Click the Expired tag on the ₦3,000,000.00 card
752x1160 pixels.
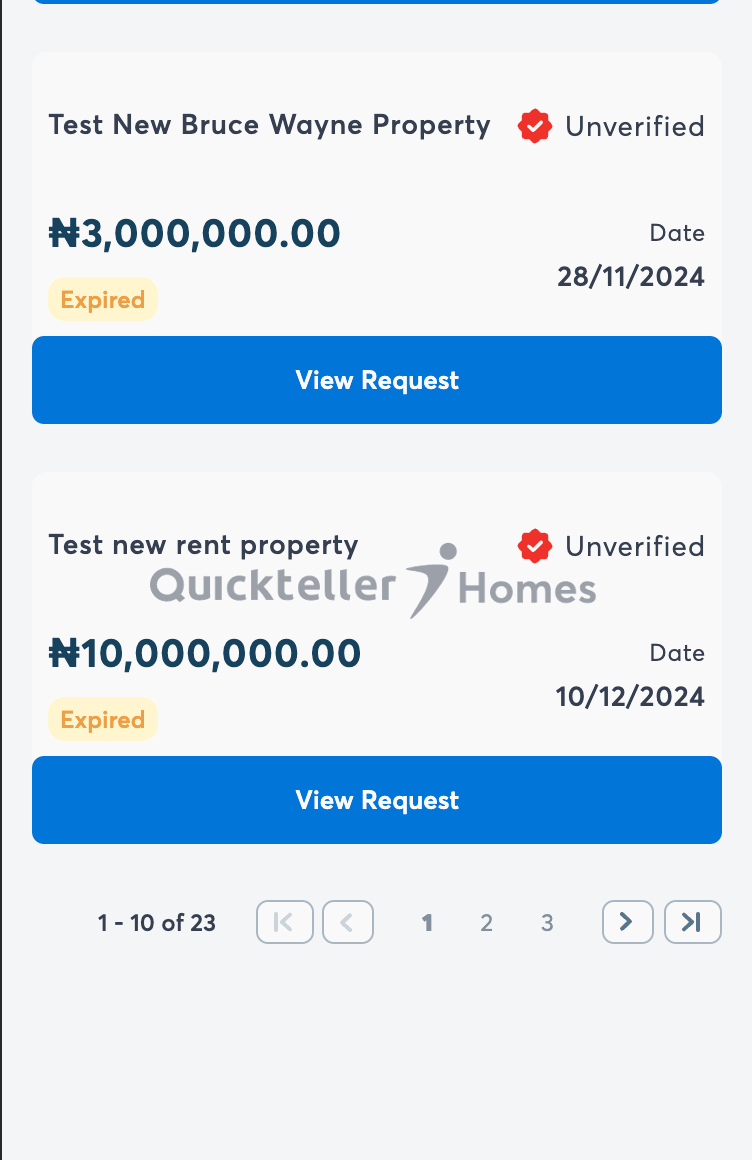click(103, 300)
